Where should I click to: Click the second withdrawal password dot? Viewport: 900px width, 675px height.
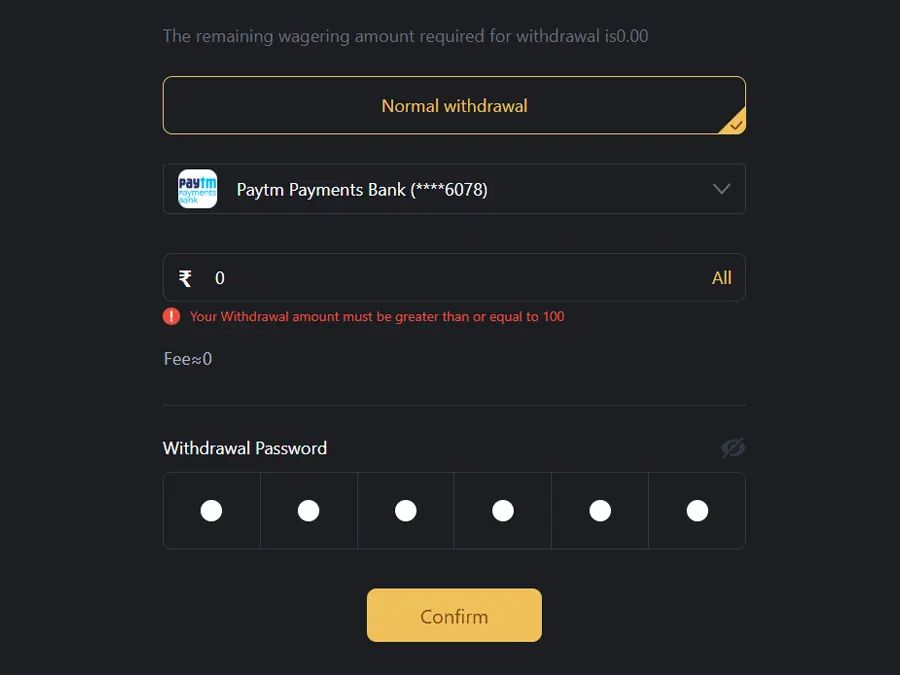pos(308,510)
